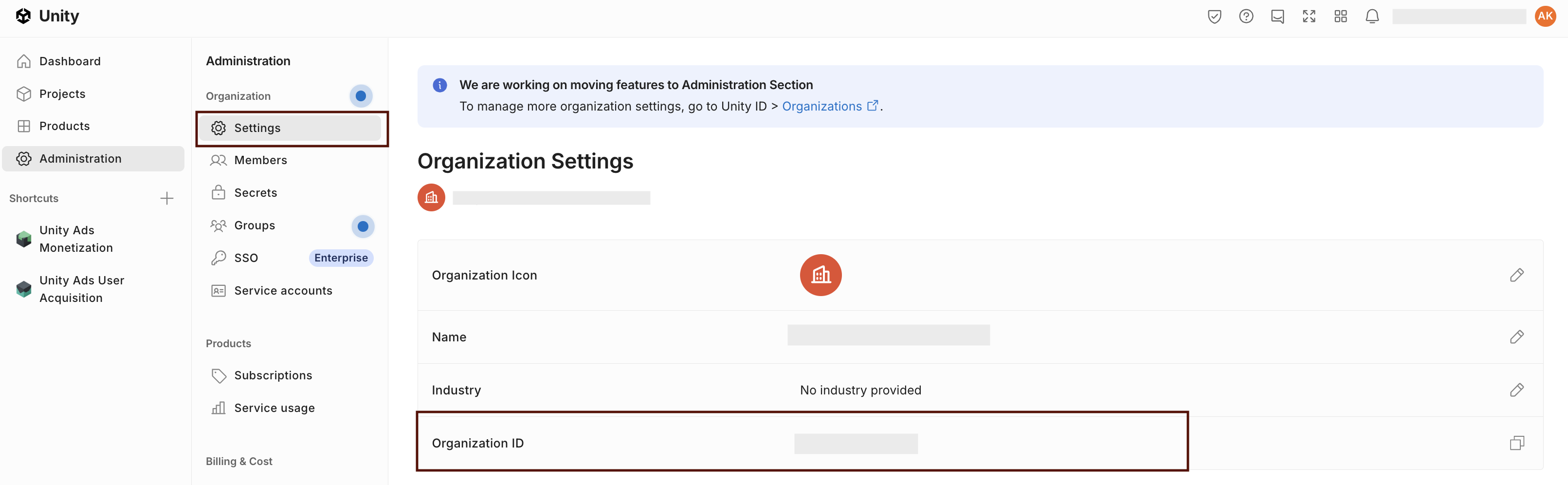
Task: Add a new shortcut with plus icon
Action: coord(167,199)
